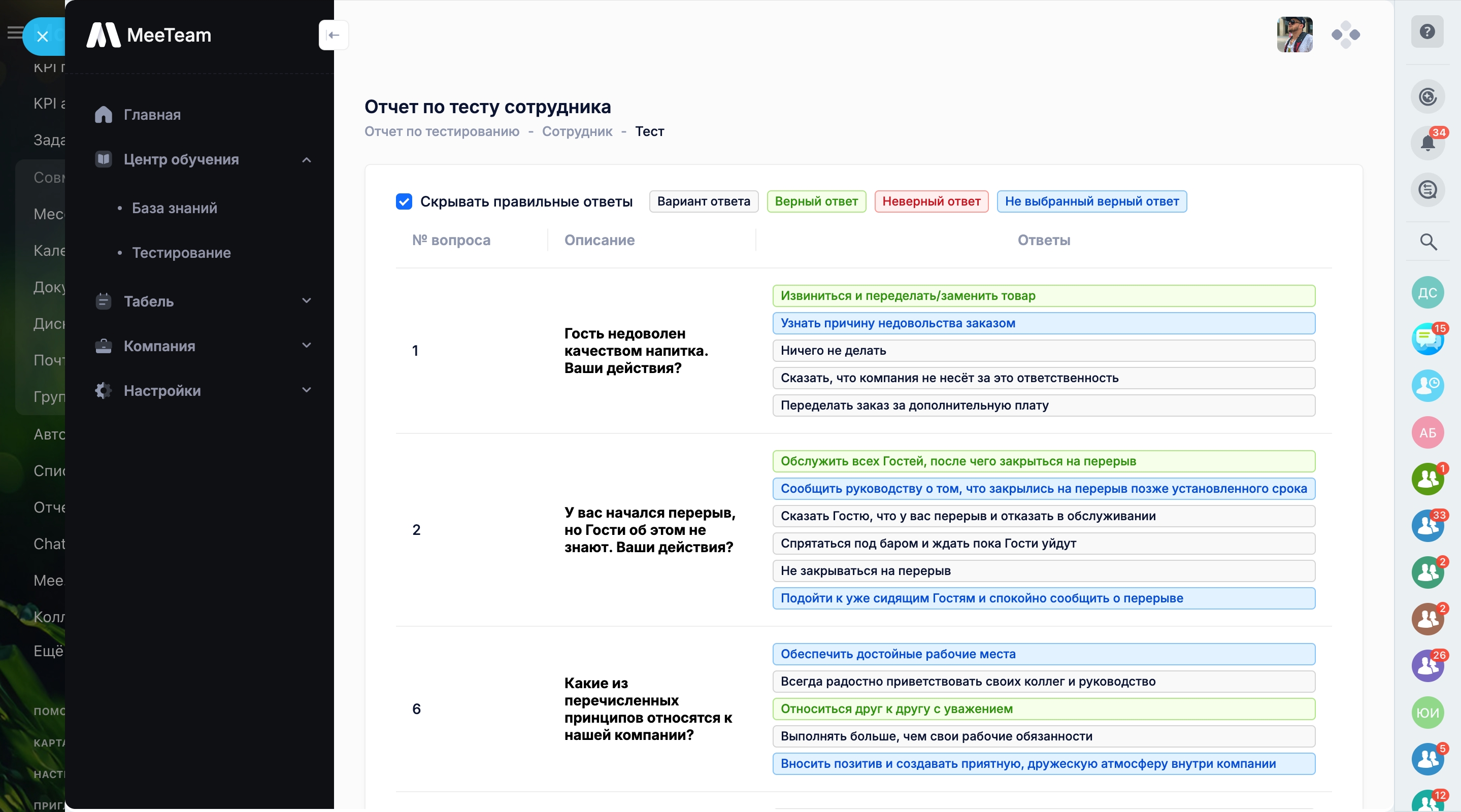Open the База знаний menu item
1461x812 pixels.
[x=174, y=208]
